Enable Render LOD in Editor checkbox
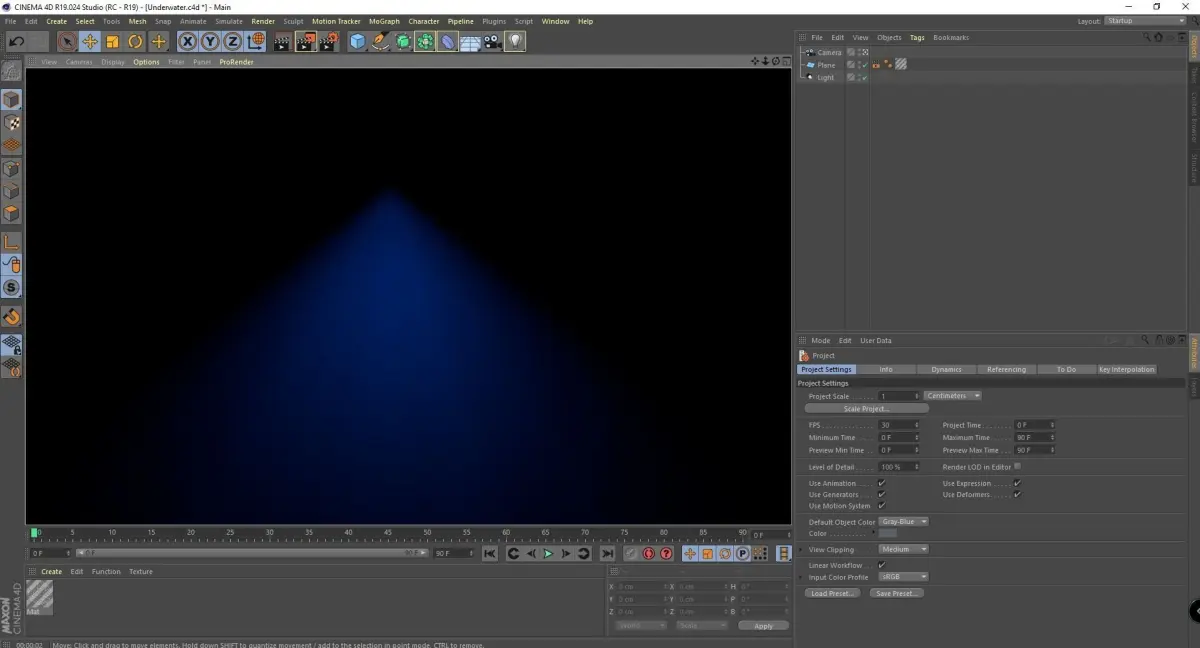The image size is (1200, 648). (x=1017, y=466)
